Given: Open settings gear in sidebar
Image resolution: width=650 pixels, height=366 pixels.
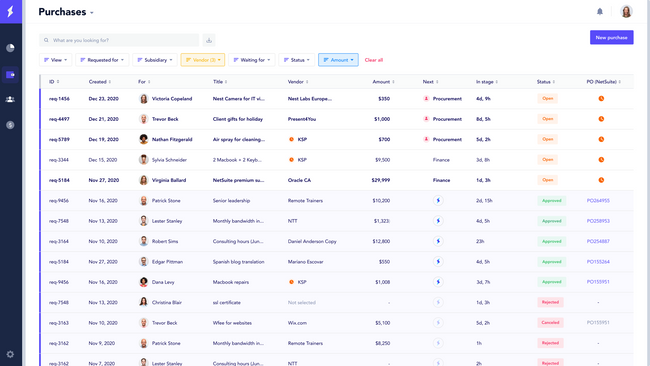Looking at the screenshot, I should point(10,354).
